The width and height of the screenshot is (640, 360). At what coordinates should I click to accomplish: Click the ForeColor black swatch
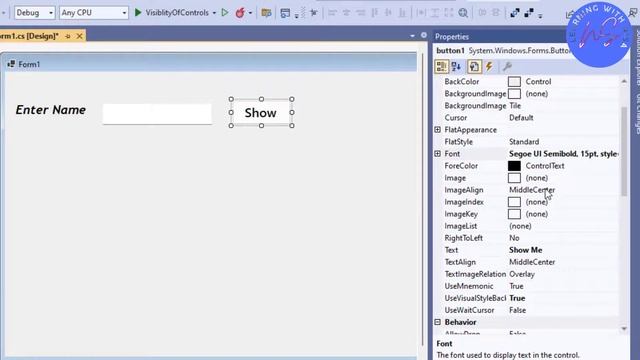(x=514, y=166)
